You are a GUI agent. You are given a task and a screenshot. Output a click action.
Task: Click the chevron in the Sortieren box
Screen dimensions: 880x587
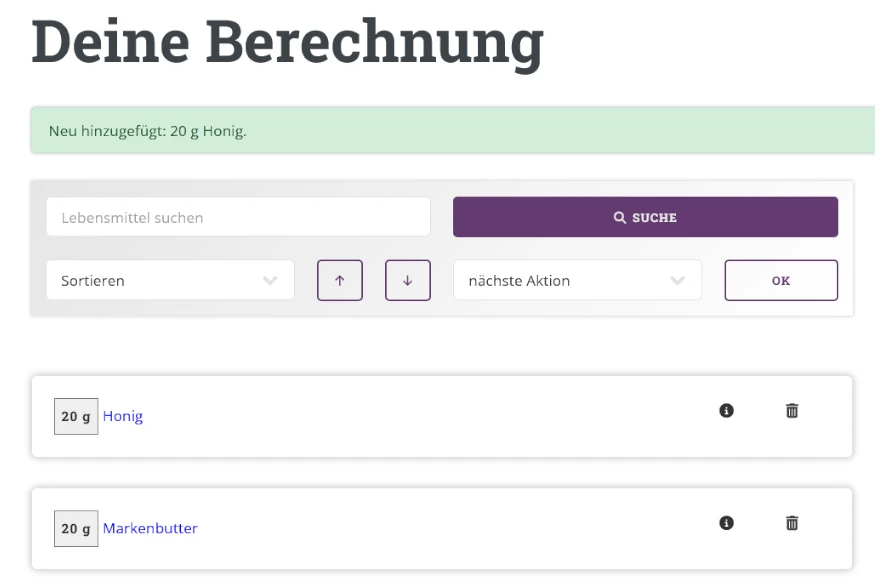click(270, 281)
